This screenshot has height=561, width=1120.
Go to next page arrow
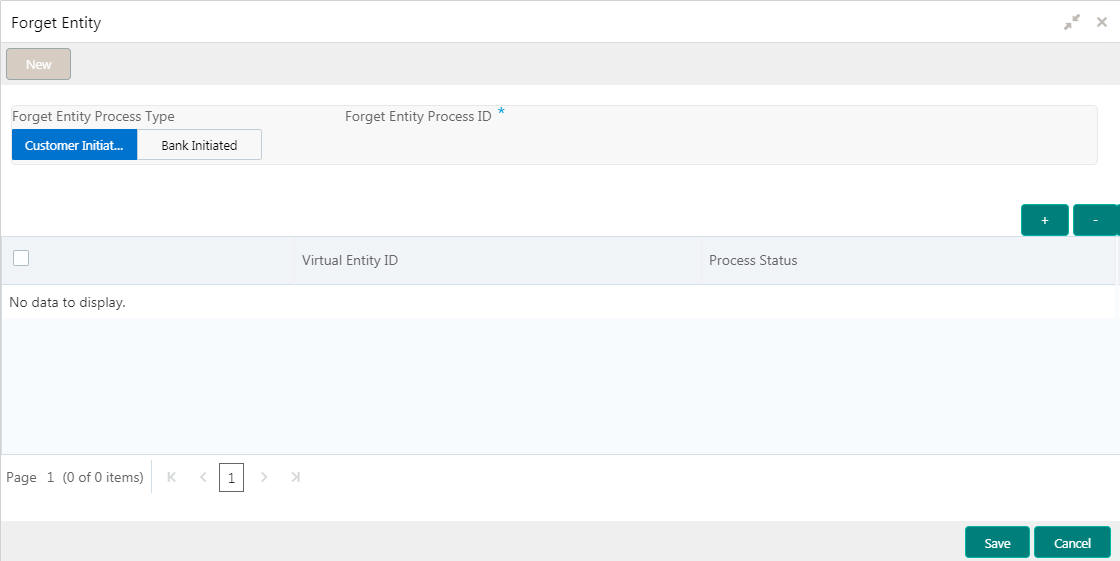(x=264, y=478)
